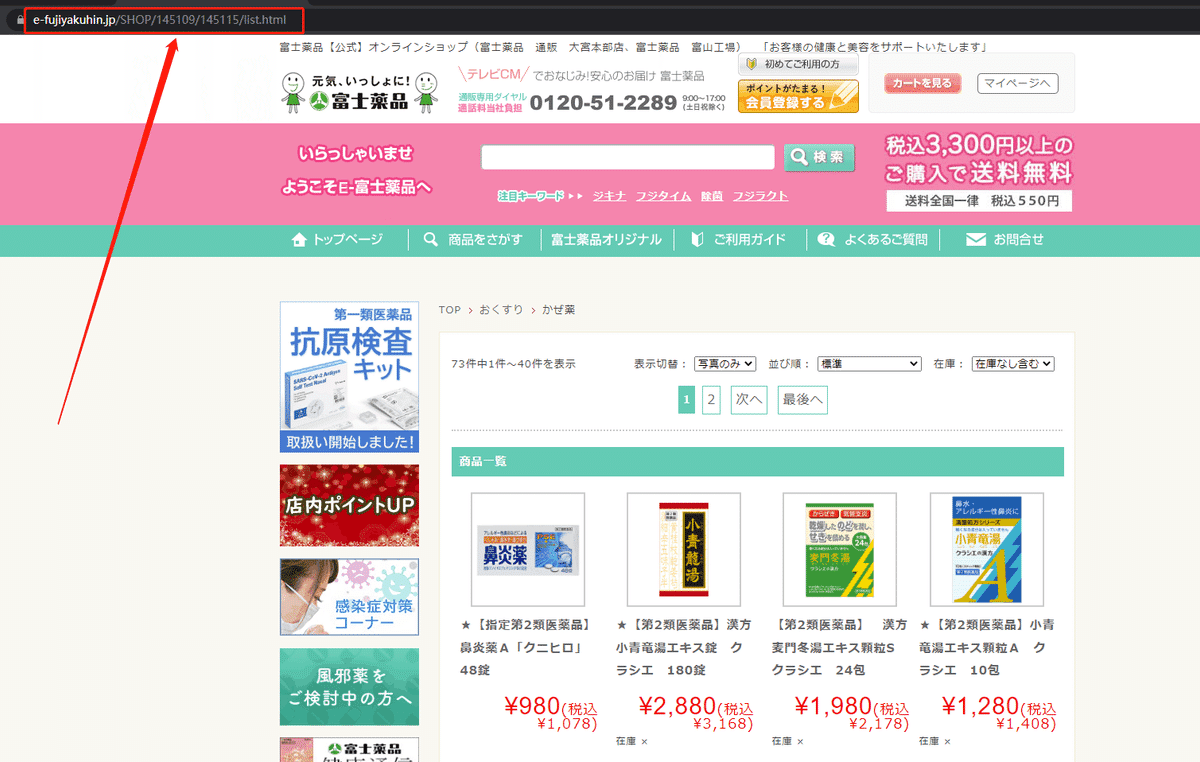This screenshot has width=1200, height=762.
Task: Open product link 小青竜湯エキス錠 クラシエ 180錠
Action: [684, 647]
